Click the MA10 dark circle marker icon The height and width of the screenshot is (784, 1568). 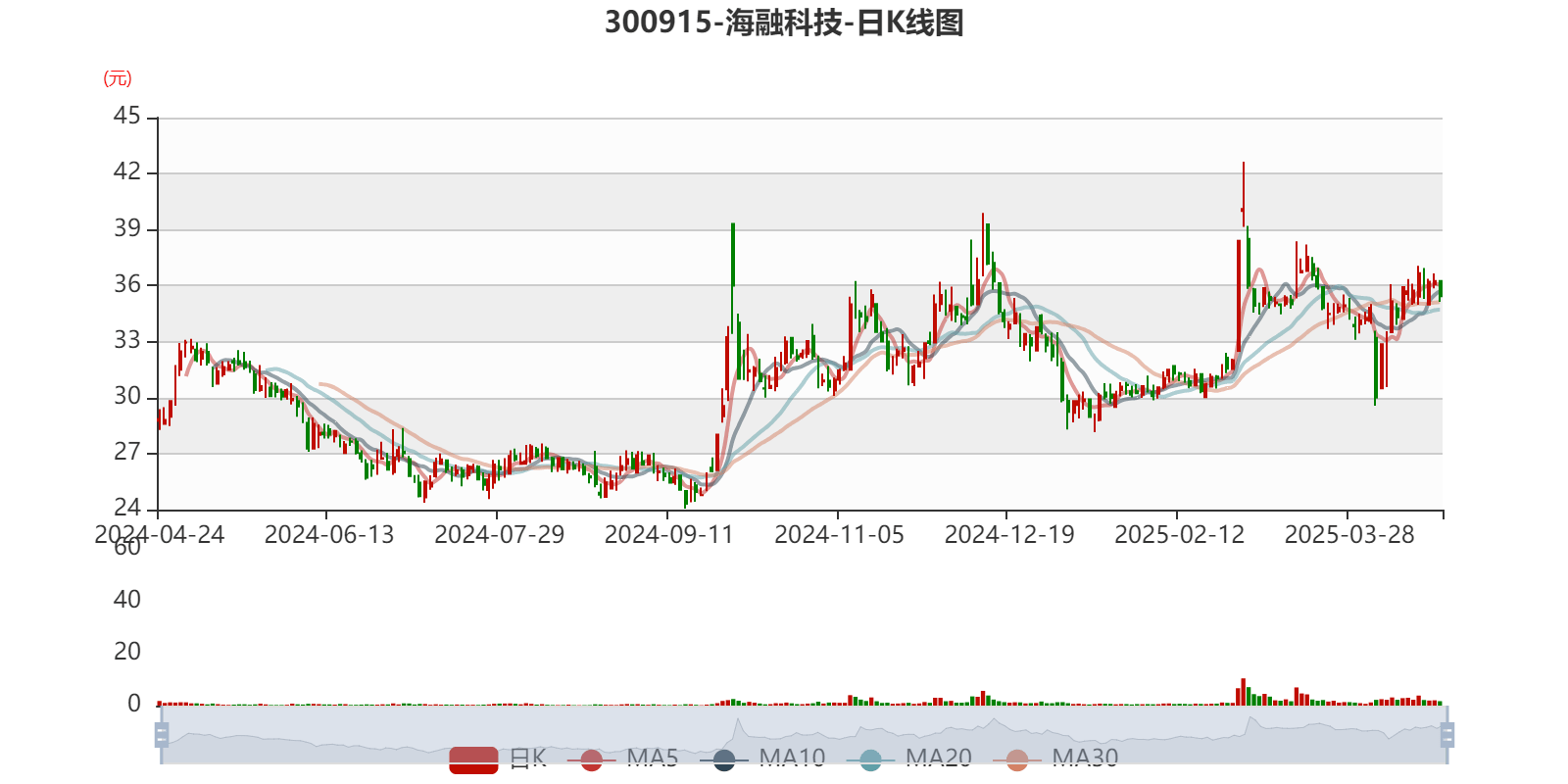point(724,759)
